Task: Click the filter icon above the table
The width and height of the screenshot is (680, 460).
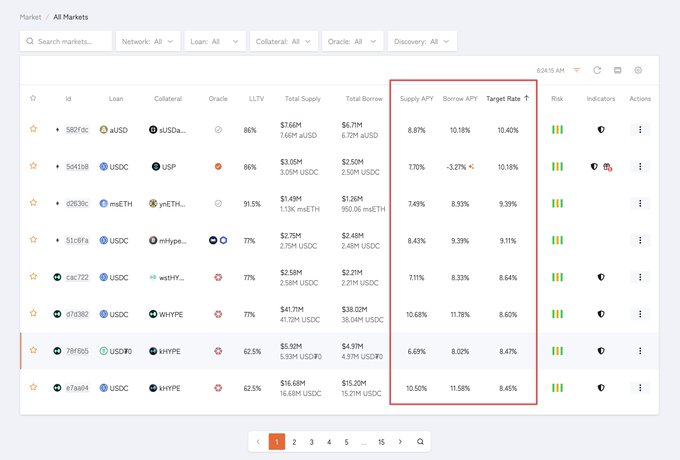Action: click(576, 70)
